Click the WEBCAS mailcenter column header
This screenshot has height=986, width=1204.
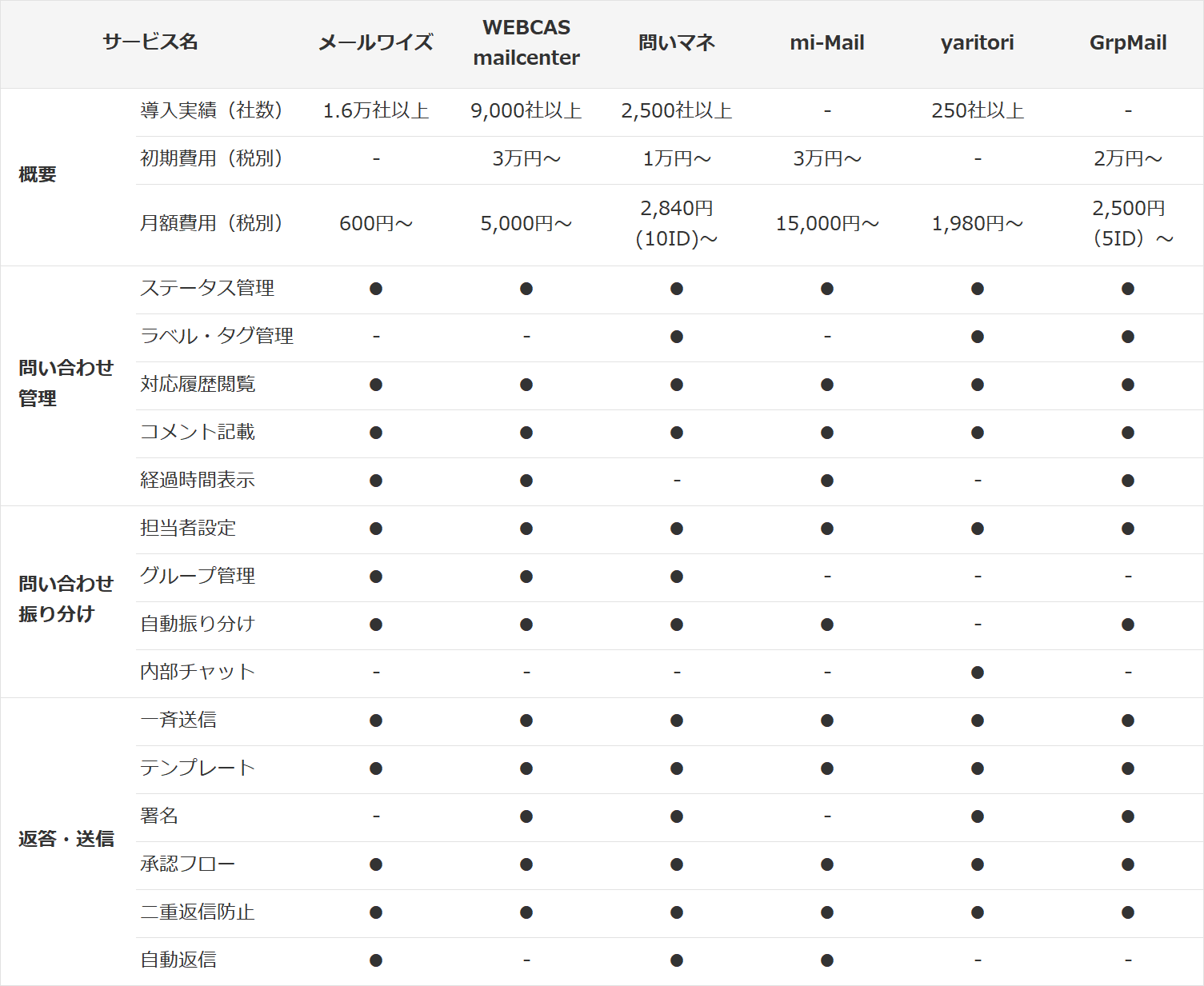[x=526, y=43]
